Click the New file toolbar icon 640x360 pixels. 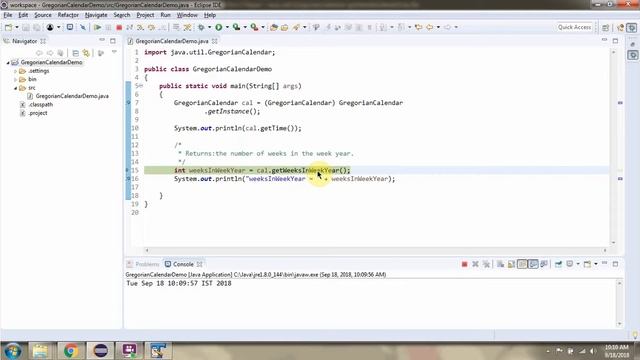point(8,27)
